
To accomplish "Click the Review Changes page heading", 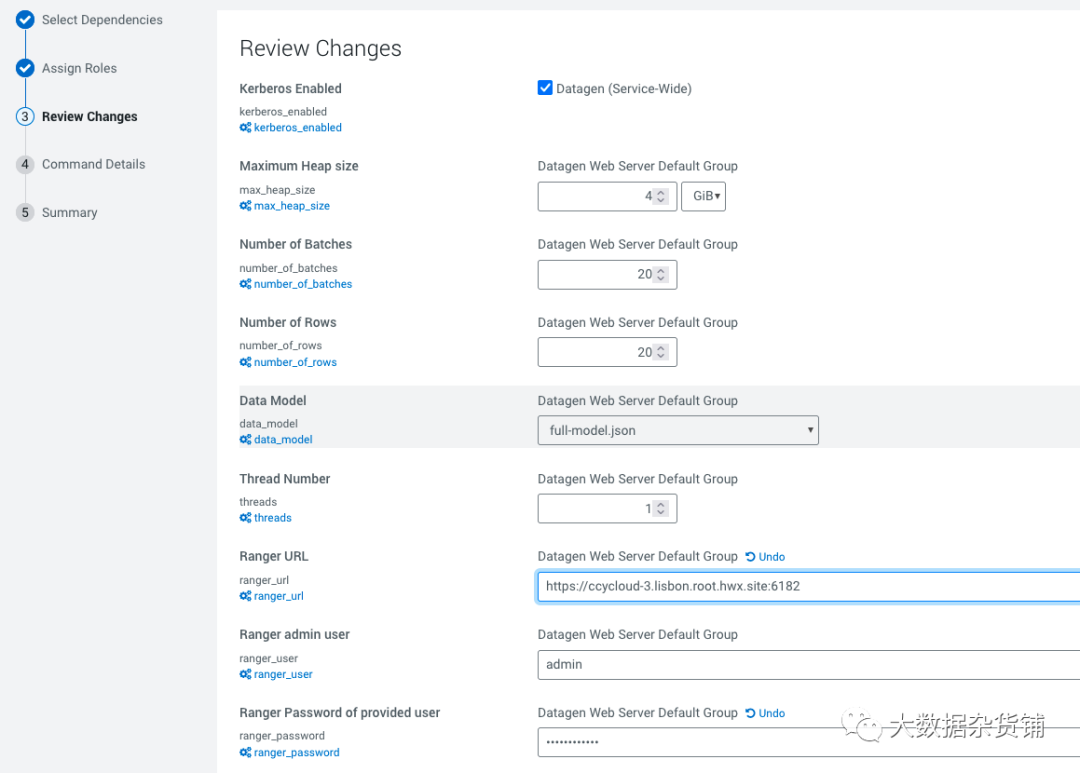I will tap(320, 48).
